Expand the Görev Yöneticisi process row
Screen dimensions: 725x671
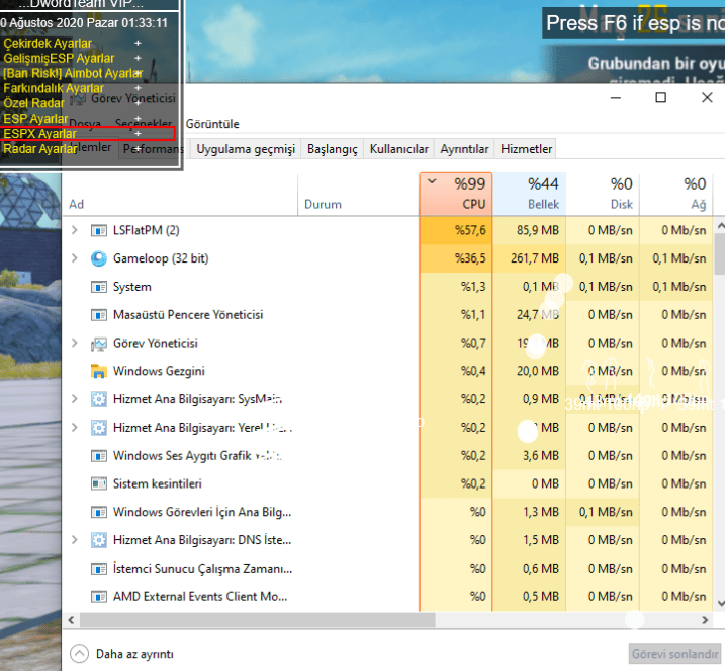pos(74,343)
